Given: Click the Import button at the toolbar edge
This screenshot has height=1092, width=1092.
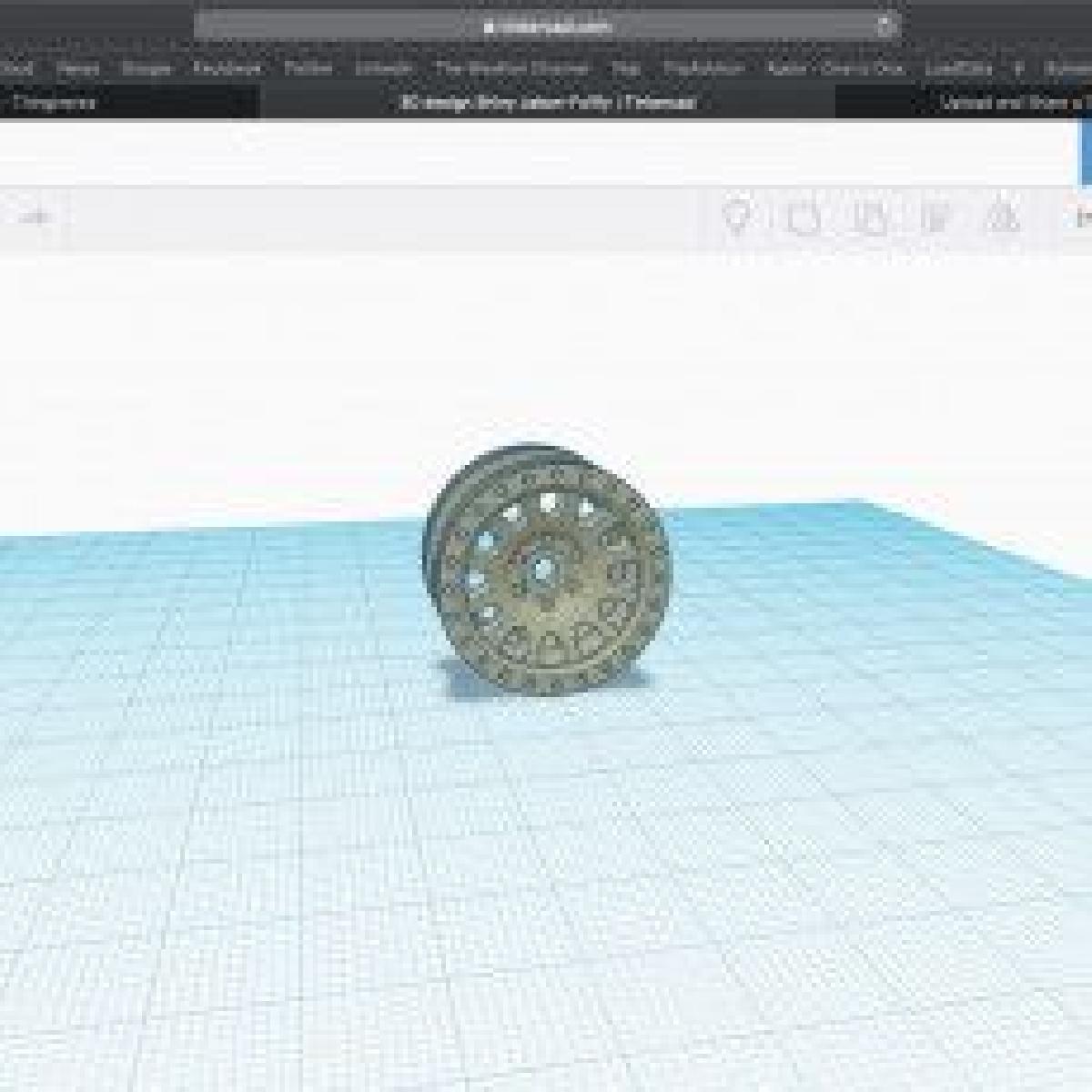Looking at the screenshot, I should 1083,218.
